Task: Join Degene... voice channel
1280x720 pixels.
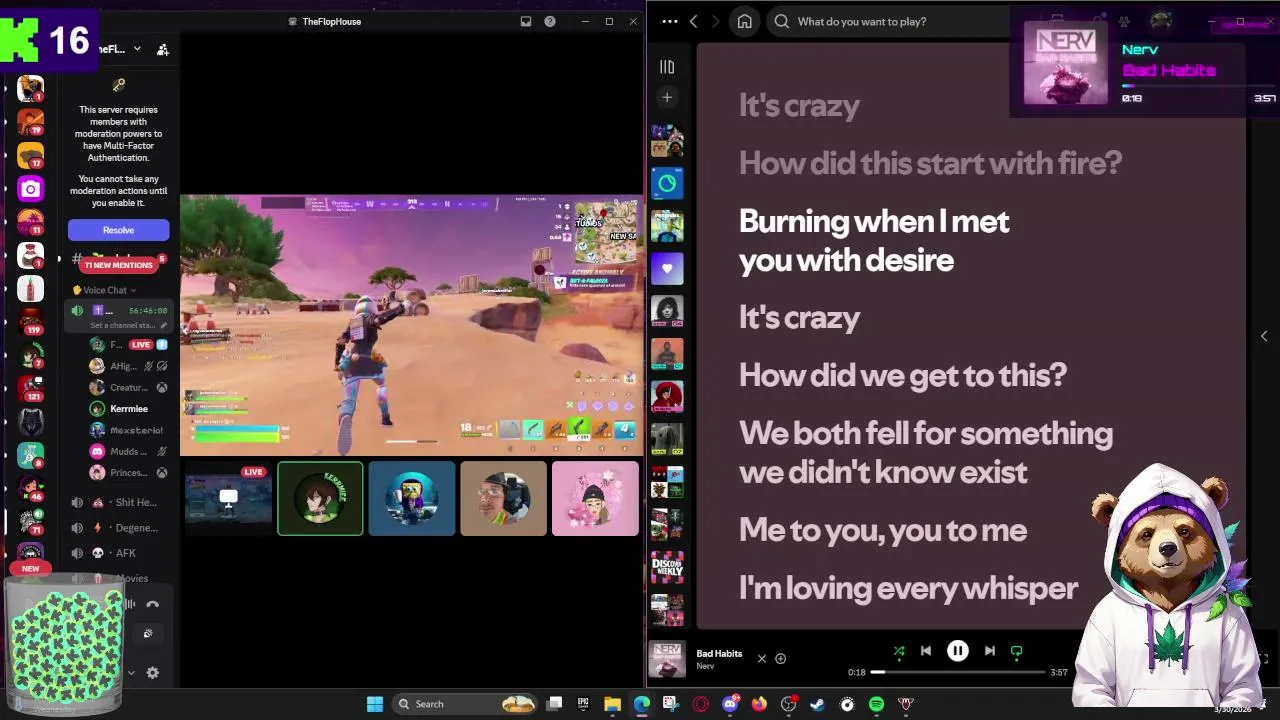Action: pyautogui.click(x=117, y=528)
